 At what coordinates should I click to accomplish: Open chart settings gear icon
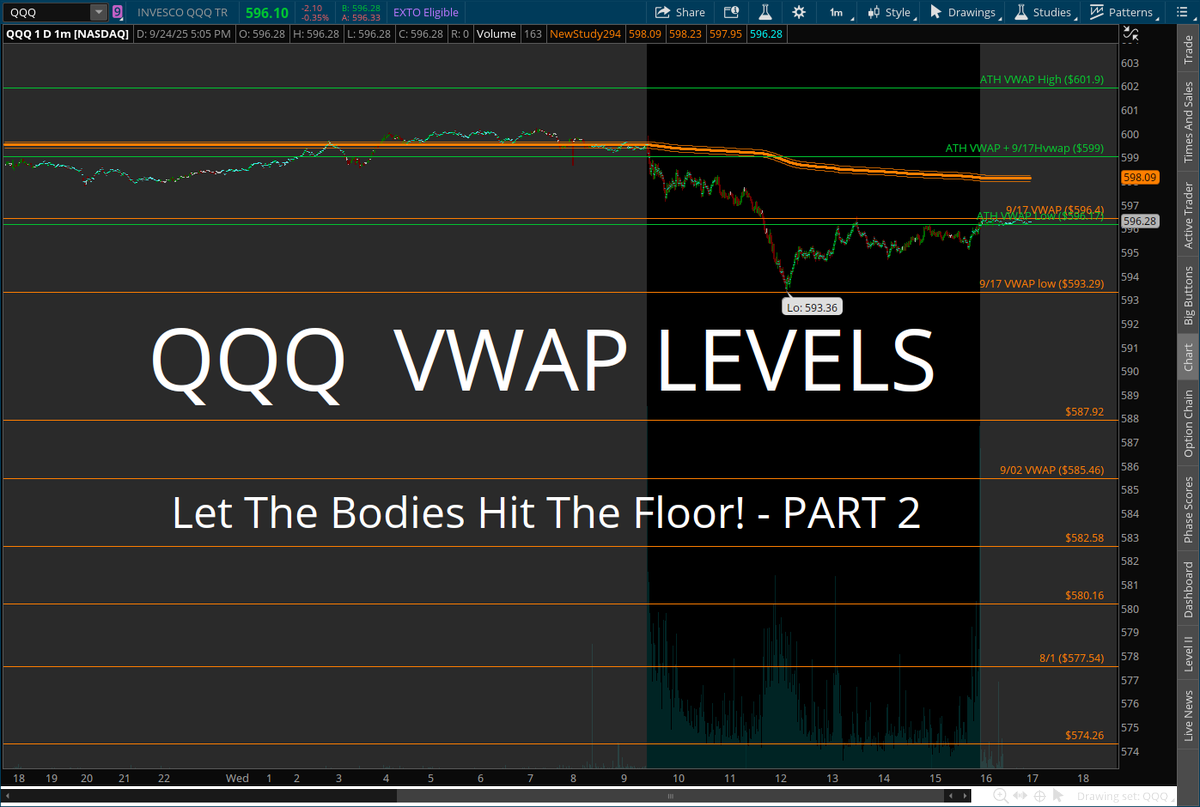pos(798,12)
